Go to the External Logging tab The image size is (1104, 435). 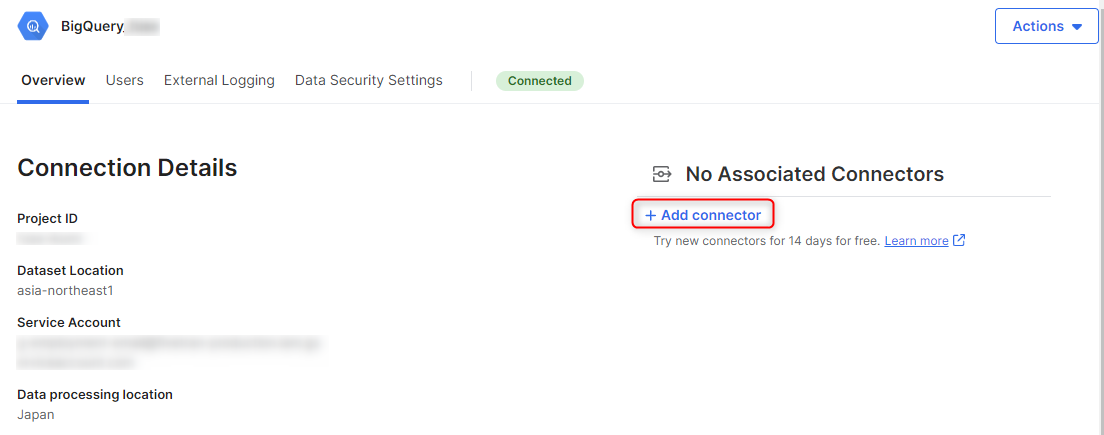point(219,80)
